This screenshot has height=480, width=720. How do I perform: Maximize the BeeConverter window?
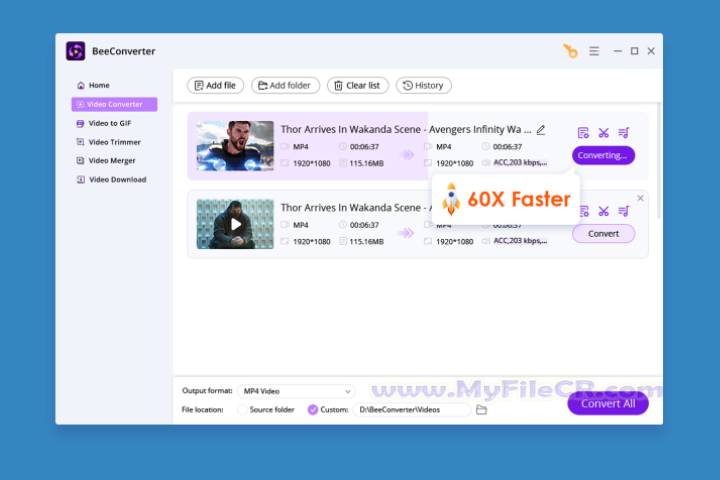pyautogui.click(x=635, y=51)
